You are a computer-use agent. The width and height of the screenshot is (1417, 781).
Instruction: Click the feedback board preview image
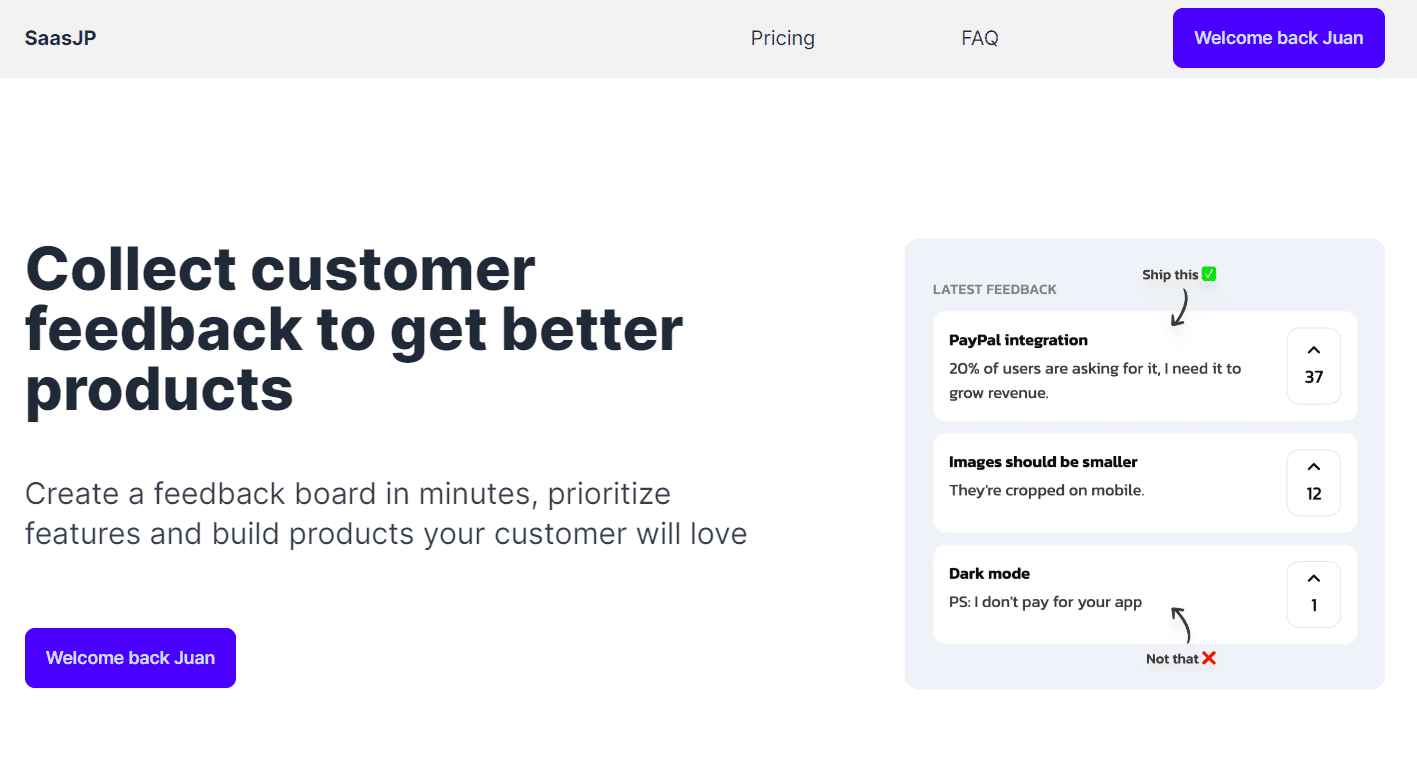click(x=1145, y=464)
